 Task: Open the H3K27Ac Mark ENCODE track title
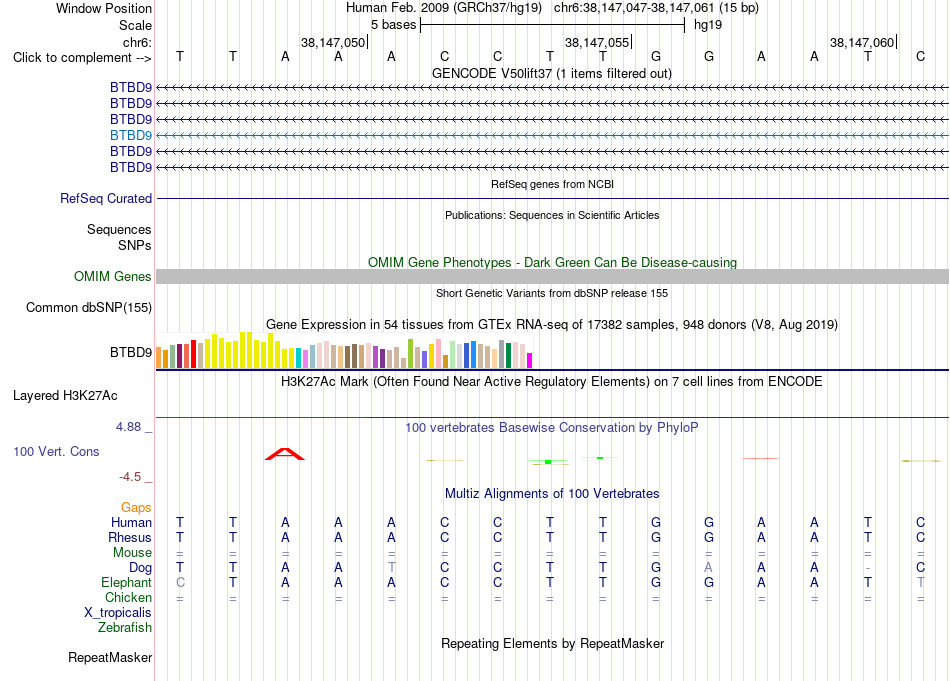click(x=552, y=382)
